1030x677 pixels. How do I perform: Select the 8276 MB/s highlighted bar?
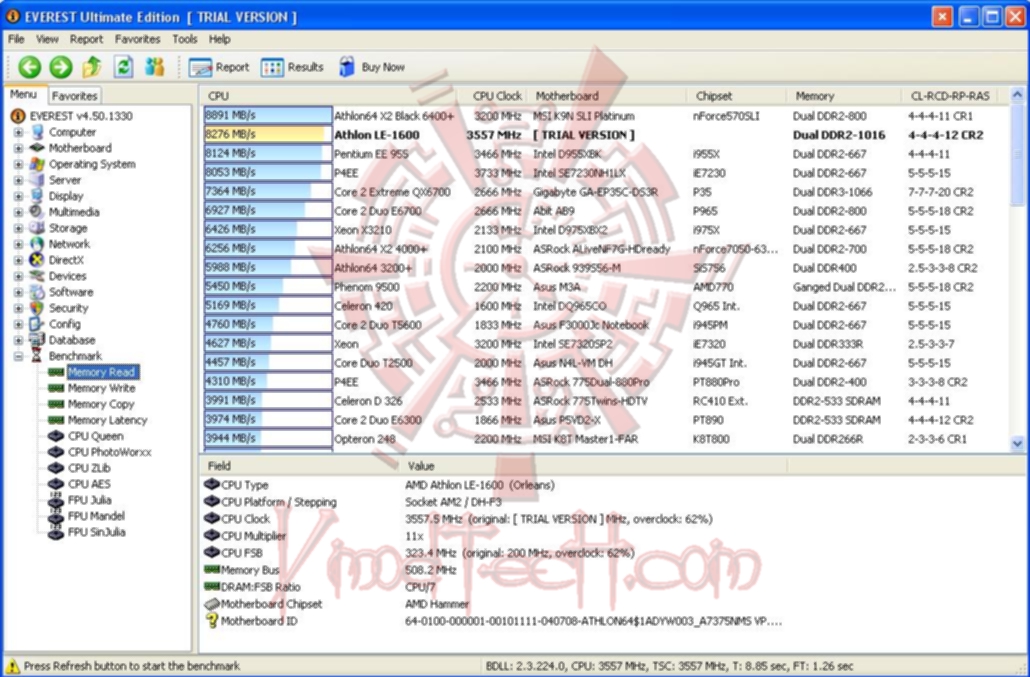[268, 135]
